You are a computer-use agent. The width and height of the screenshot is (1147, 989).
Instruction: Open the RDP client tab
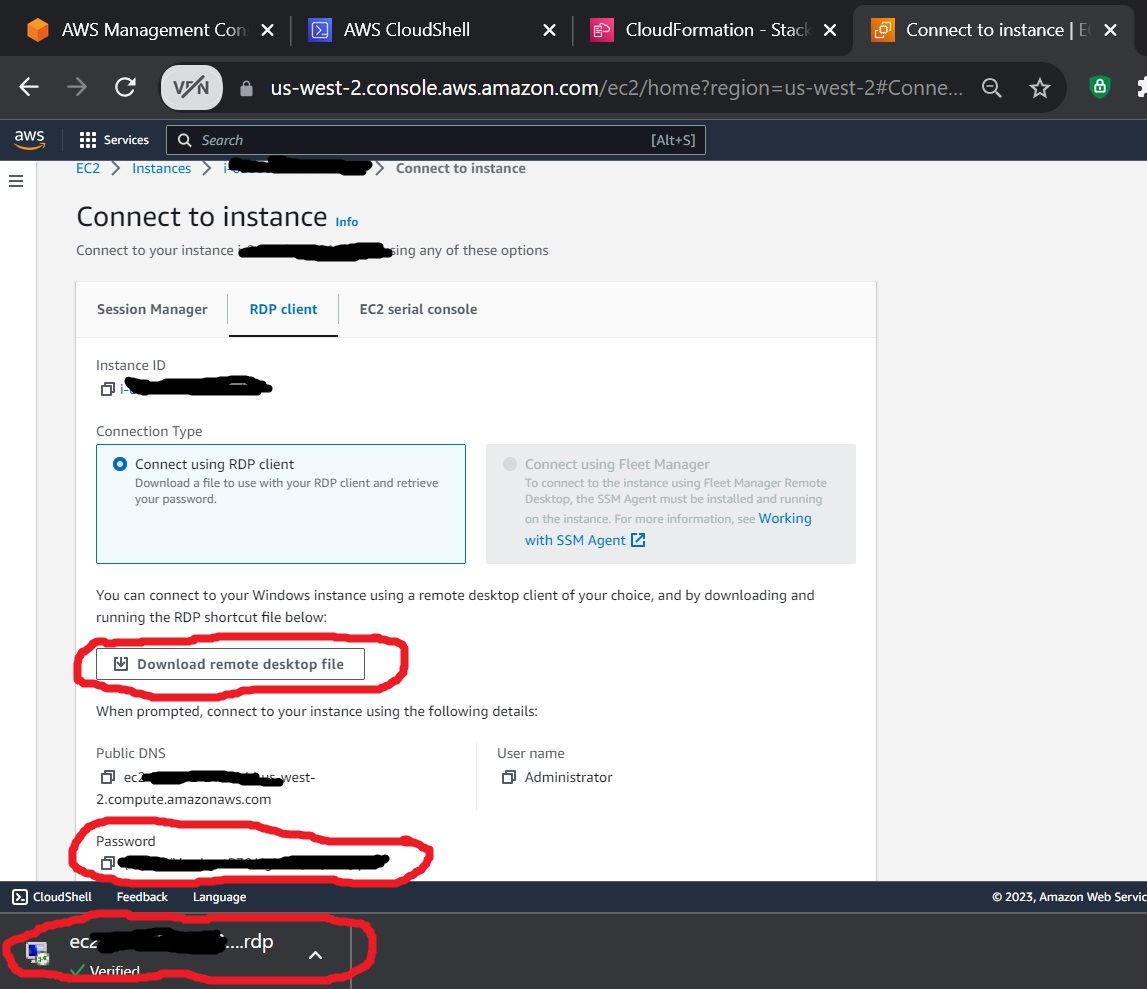point(283,309)
